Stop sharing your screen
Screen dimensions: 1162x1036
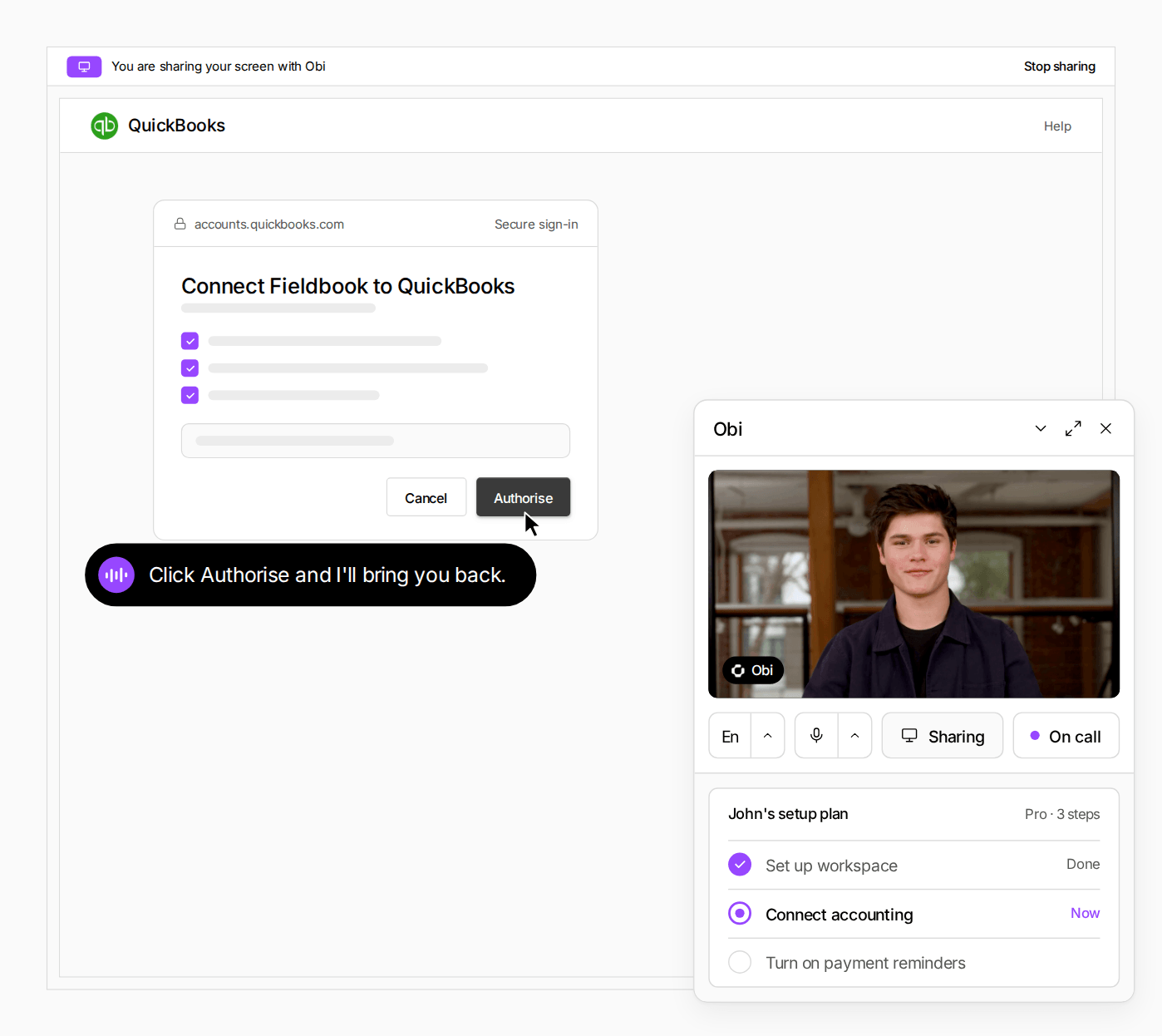tap(1060, 67)
